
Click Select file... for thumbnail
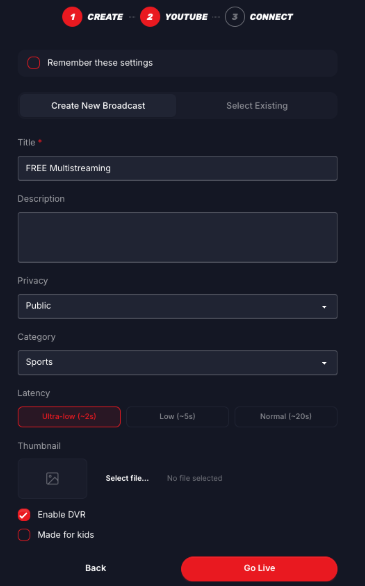click(x=127, y=478)
